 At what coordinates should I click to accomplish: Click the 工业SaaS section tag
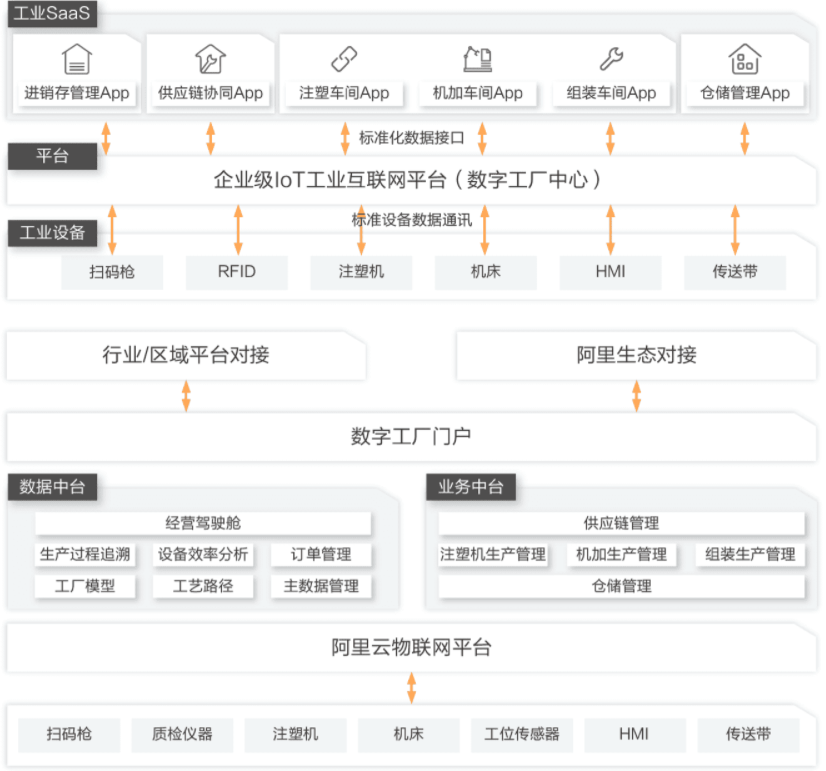(x=52, y=13)
